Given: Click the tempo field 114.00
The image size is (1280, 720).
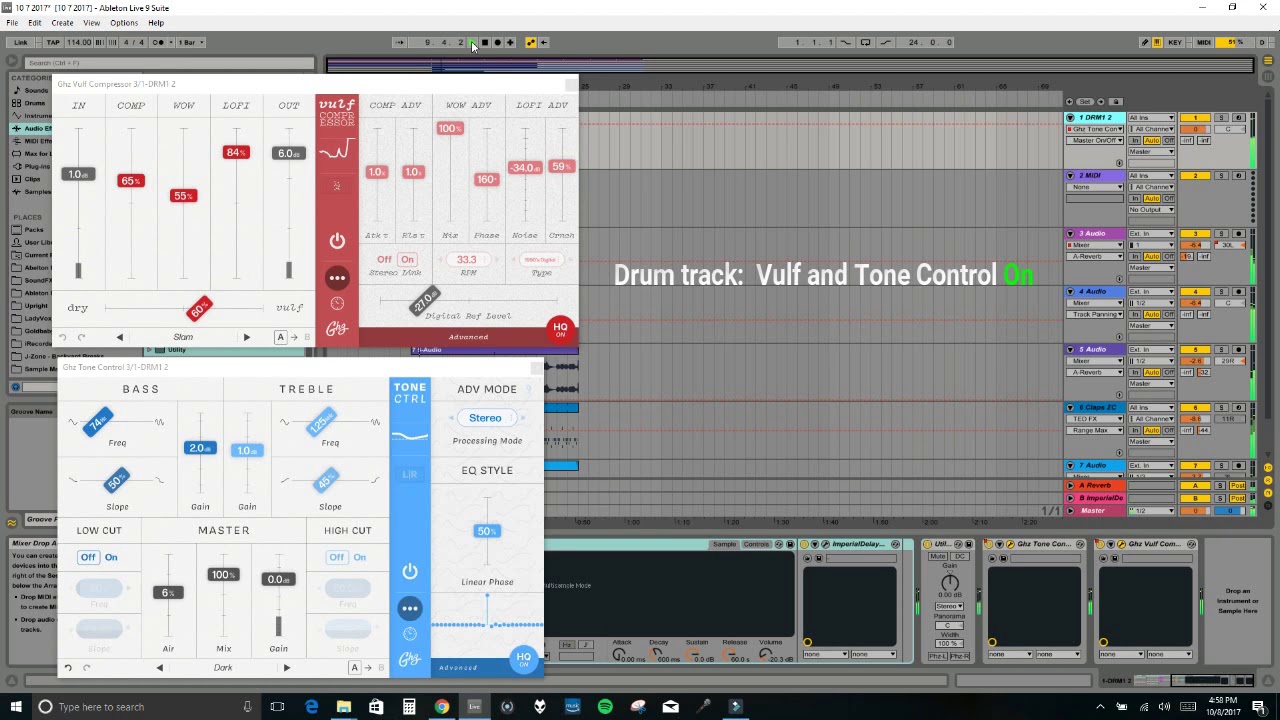Looking at the screenshot, I should (79, 42).
